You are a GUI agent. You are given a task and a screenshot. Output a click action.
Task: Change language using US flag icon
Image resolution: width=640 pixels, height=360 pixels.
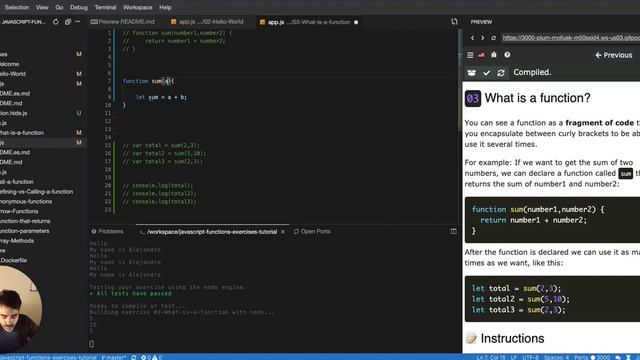[x=481, y=55]
